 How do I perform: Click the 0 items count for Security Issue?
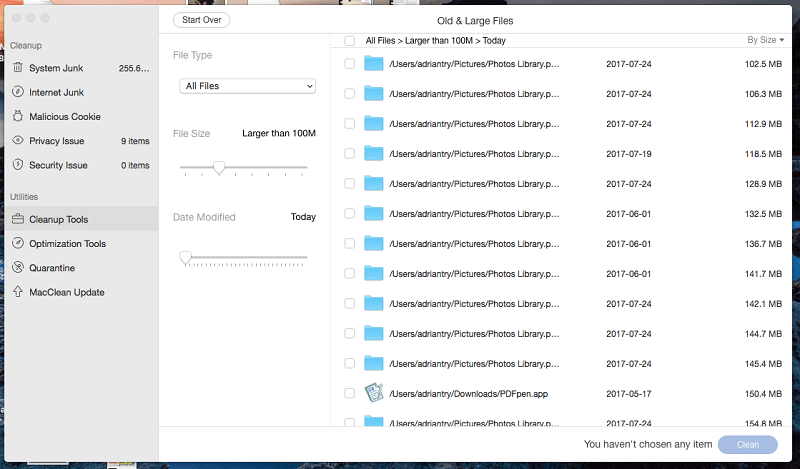tap(135, 165)
